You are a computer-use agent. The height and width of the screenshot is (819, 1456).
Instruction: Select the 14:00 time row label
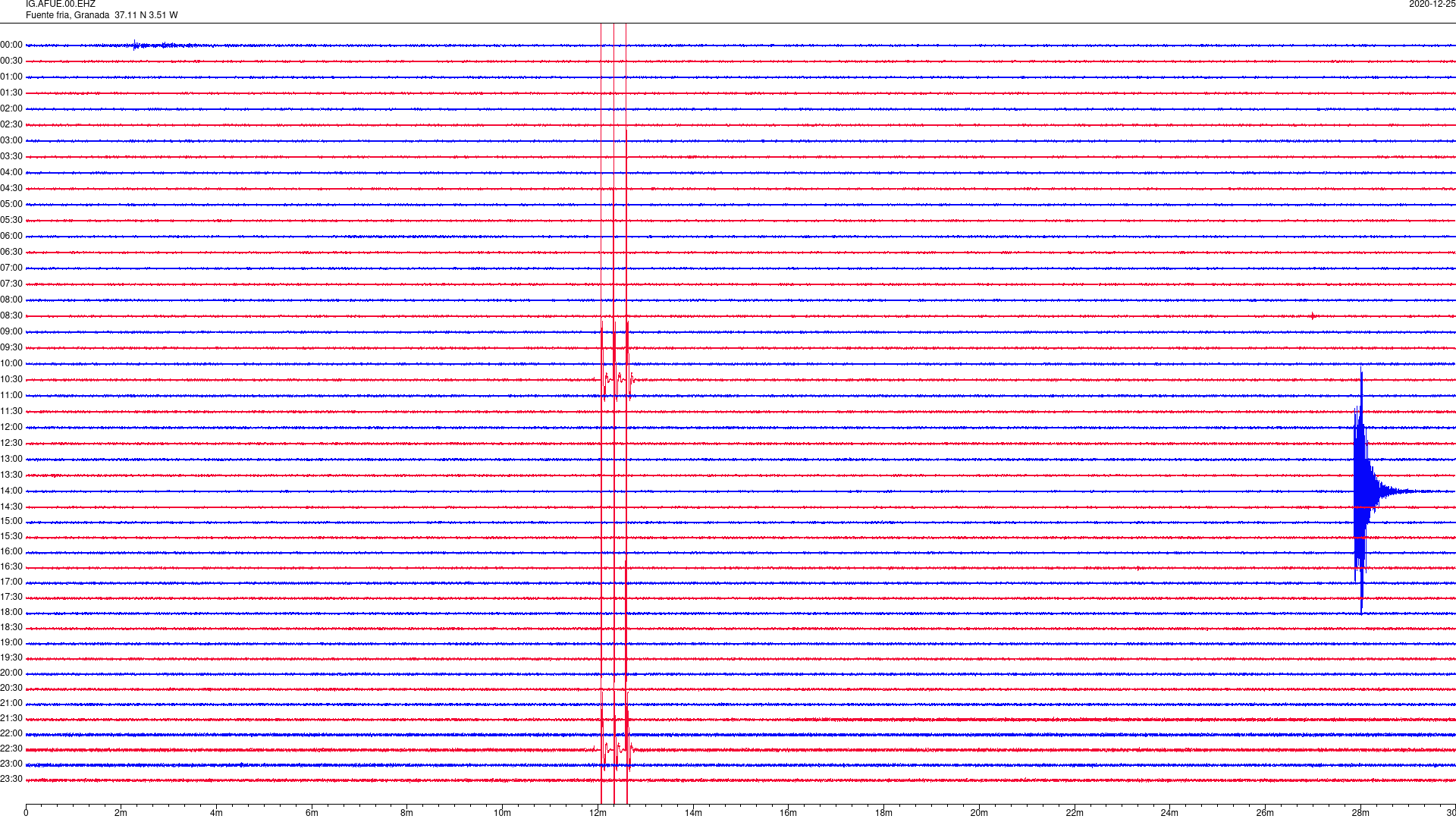point(11,491)
